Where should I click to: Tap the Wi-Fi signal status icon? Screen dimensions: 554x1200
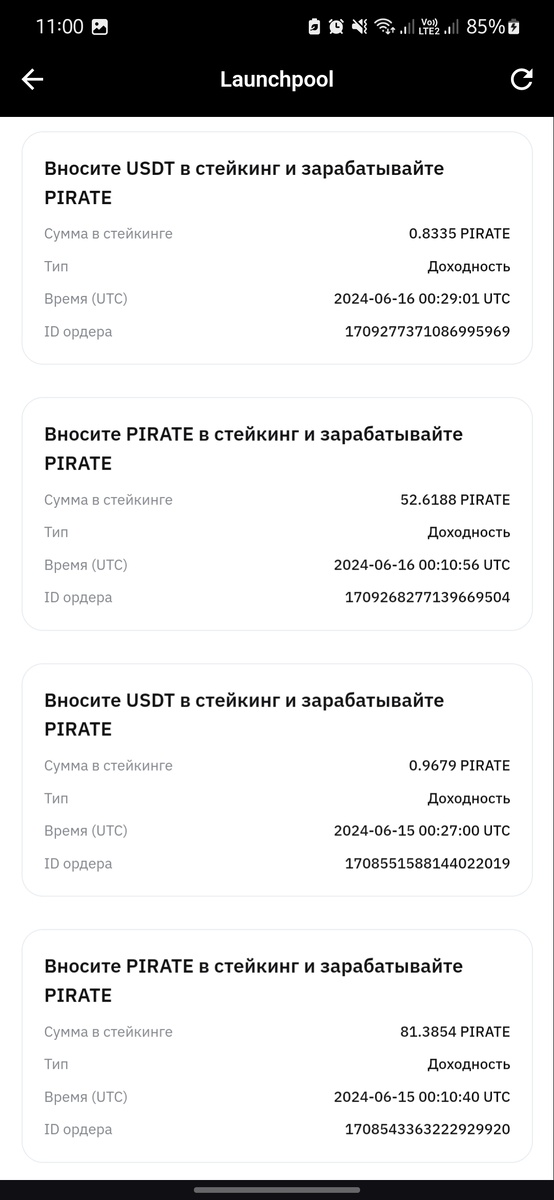point(385,27)
